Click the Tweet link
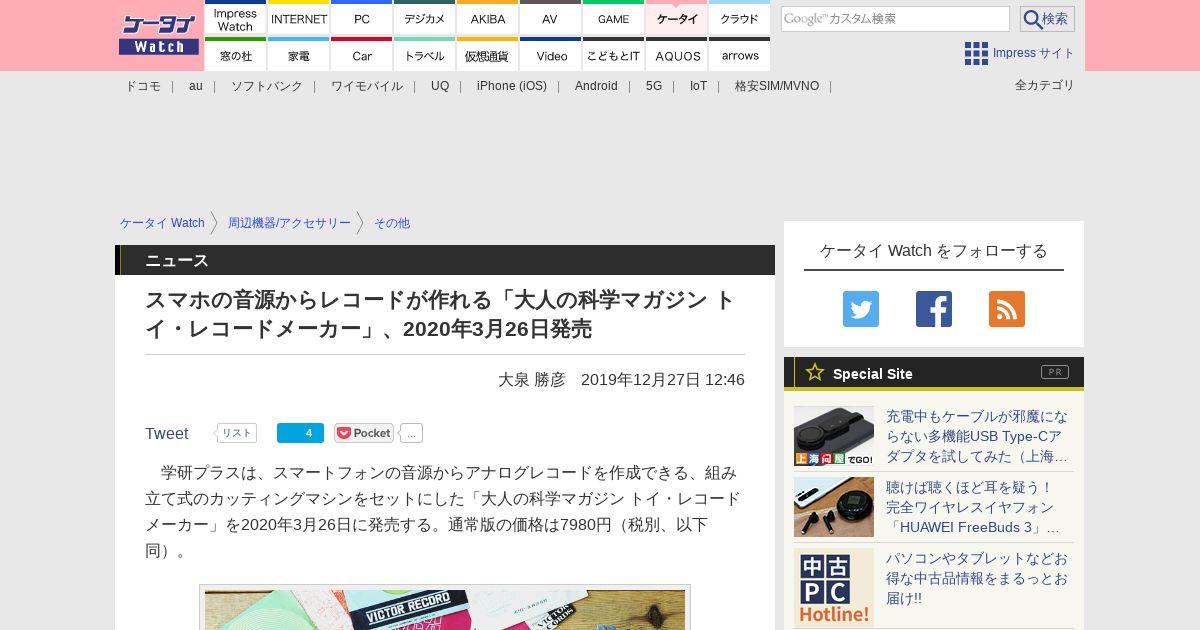The width and height of the screenshot is (1200, 630). 167,433
